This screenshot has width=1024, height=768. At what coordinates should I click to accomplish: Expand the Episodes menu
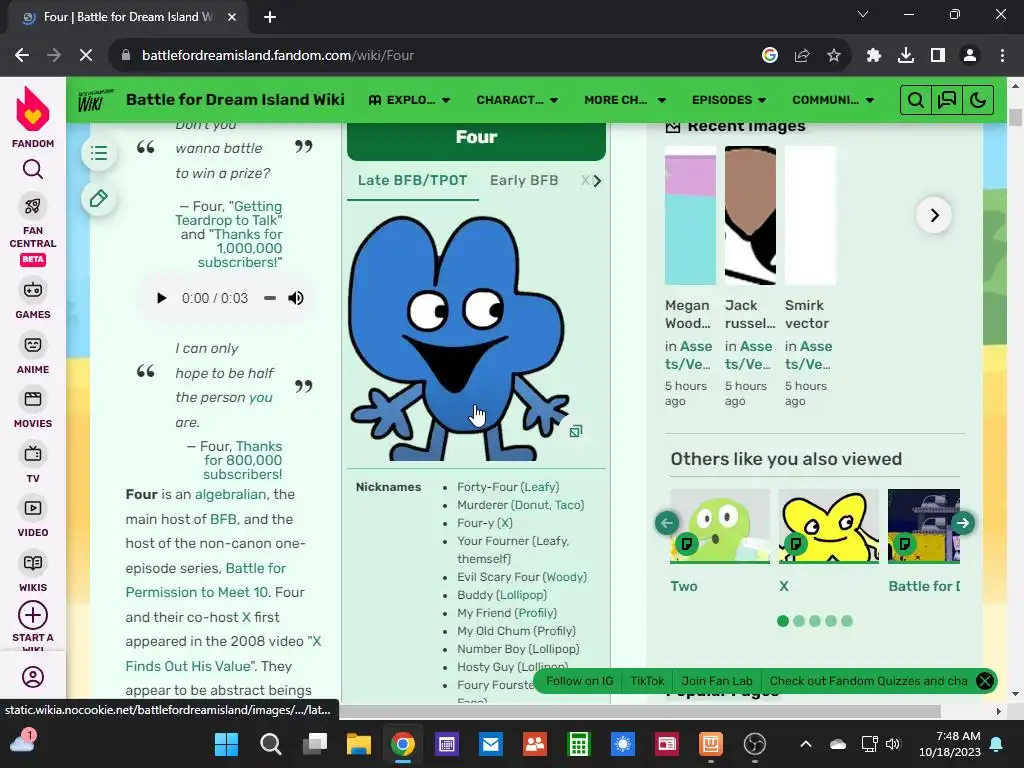729,100
